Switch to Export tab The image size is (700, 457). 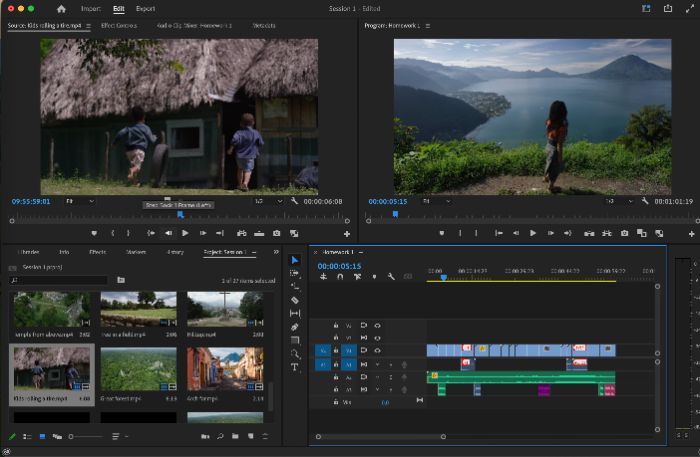146,8
